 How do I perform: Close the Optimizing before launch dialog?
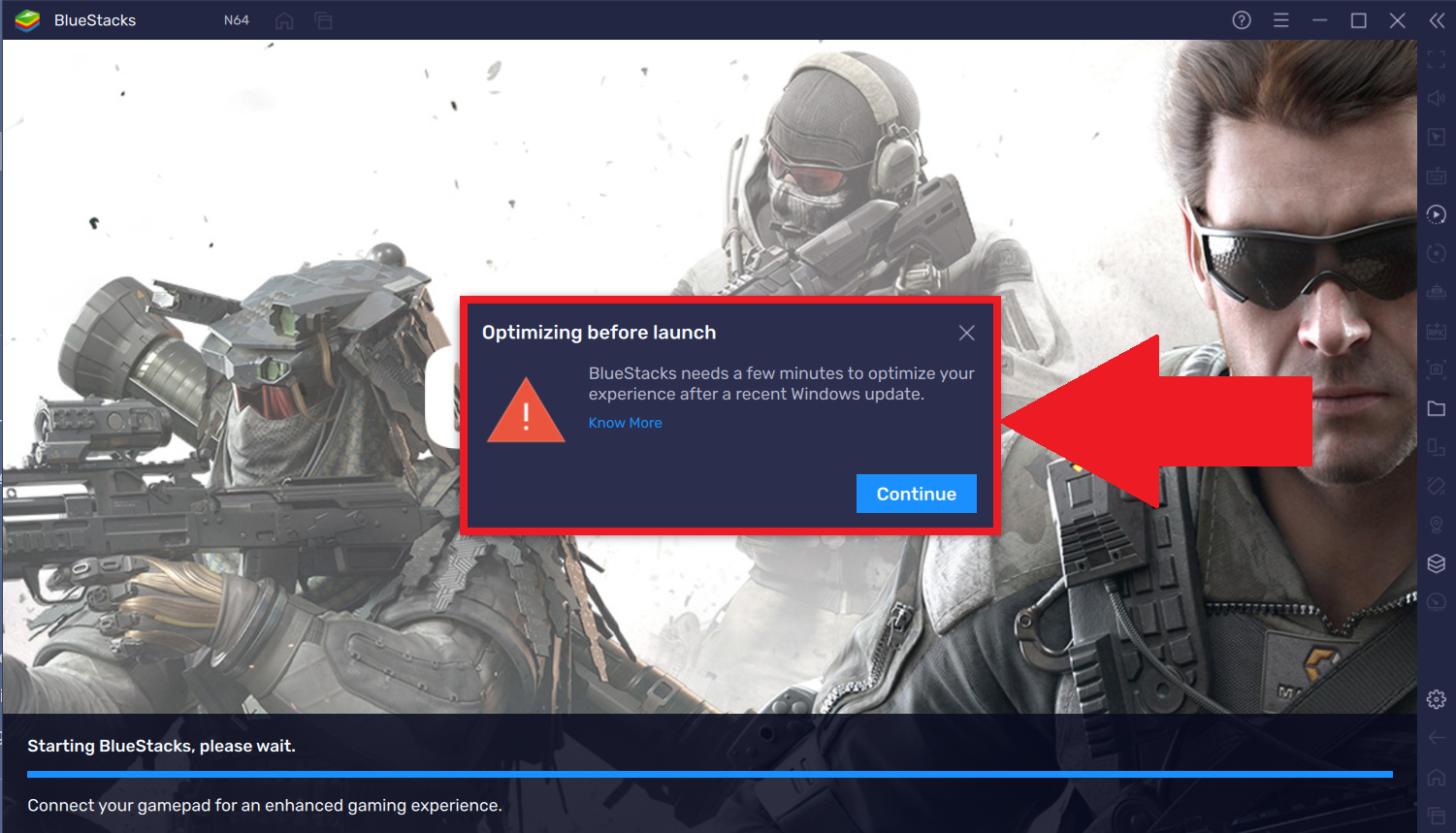point(967,333)
